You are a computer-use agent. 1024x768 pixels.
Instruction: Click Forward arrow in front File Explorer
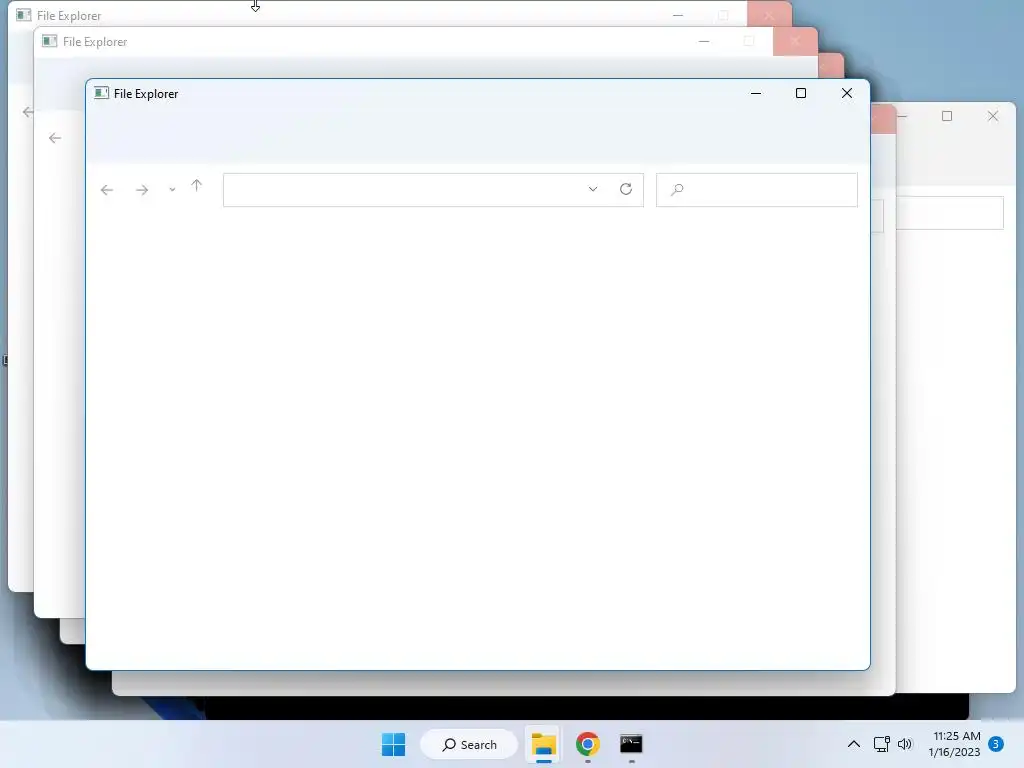(142, 190)
